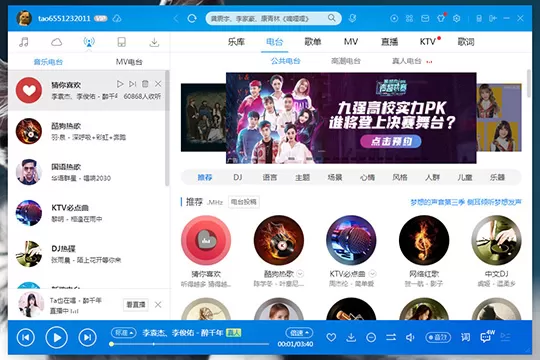540x360 pixels.
Task: Select the MV电台 sidebar tab
Action: tap(129, 62)
